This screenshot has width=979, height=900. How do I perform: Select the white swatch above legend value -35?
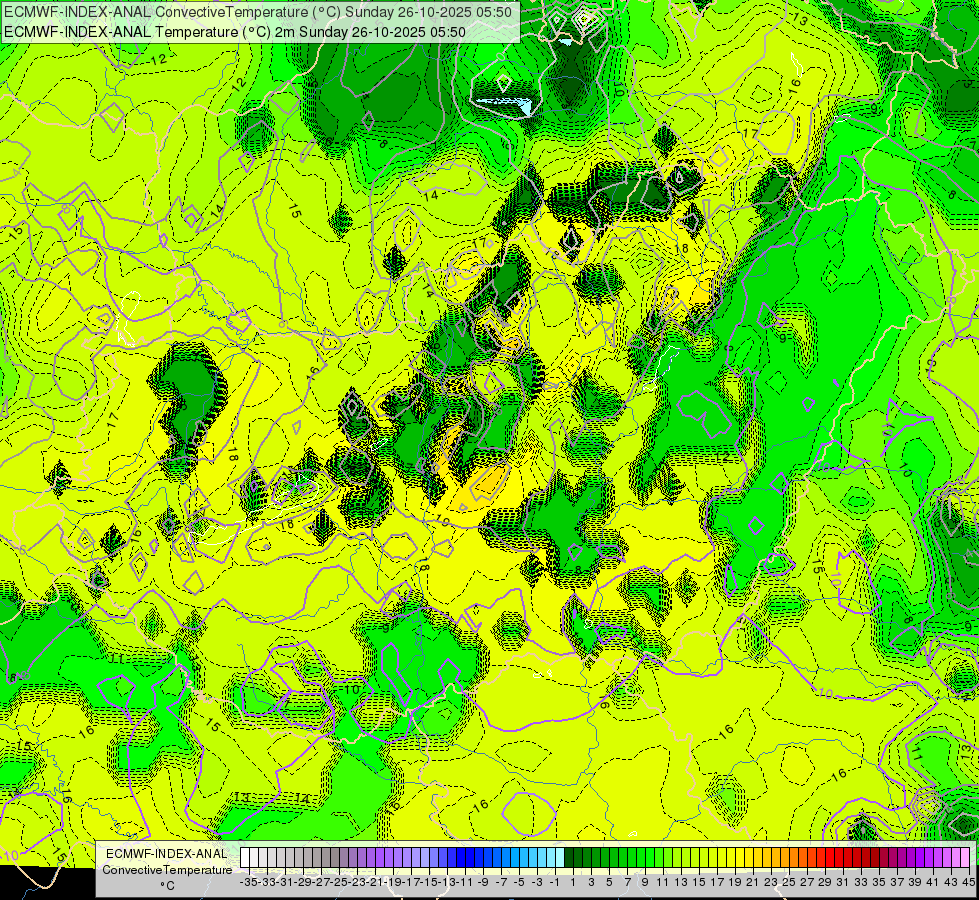coord(245,858)
